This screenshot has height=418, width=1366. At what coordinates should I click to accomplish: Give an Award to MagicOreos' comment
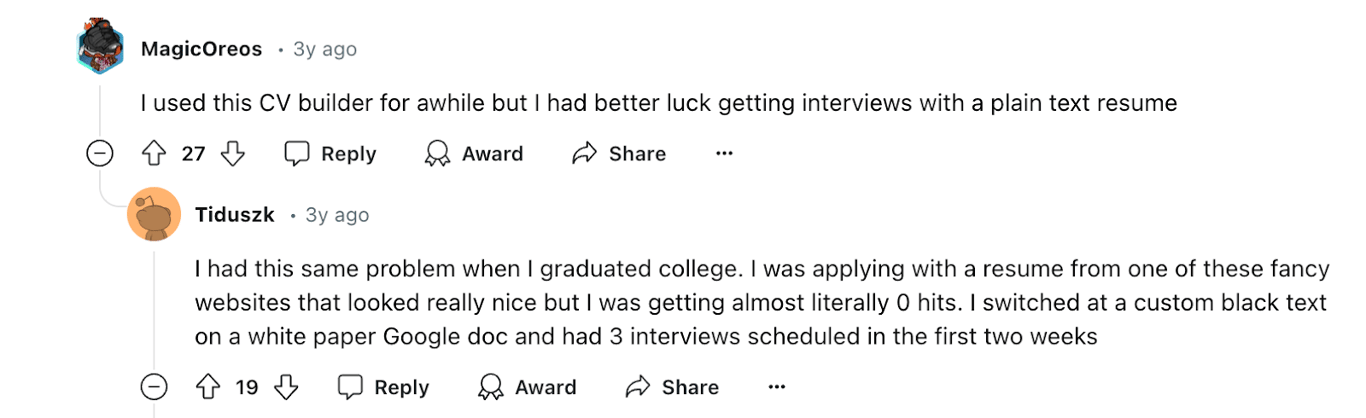(x=474, y=153)
